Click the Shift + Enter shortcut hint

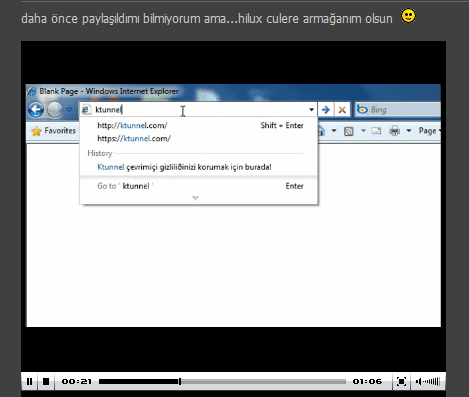coord(282,126)
